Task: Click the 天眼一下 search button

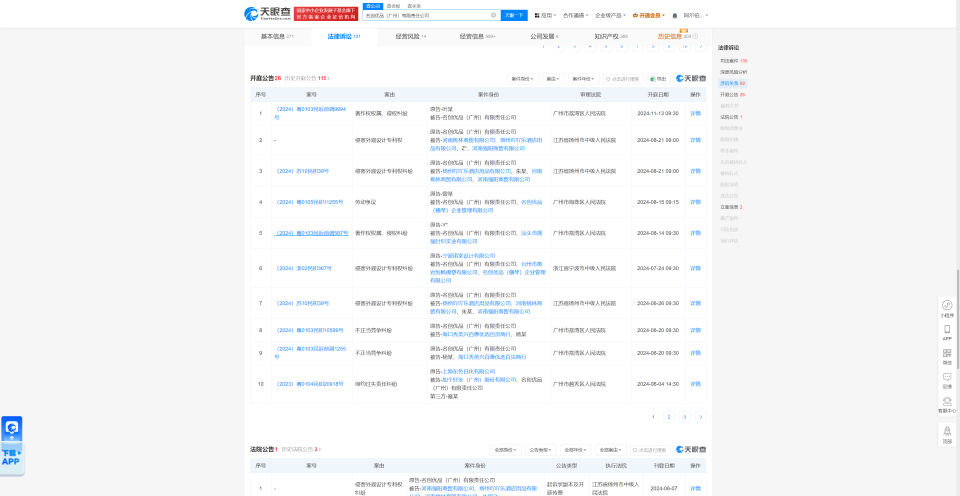Action: pos(514,15)
